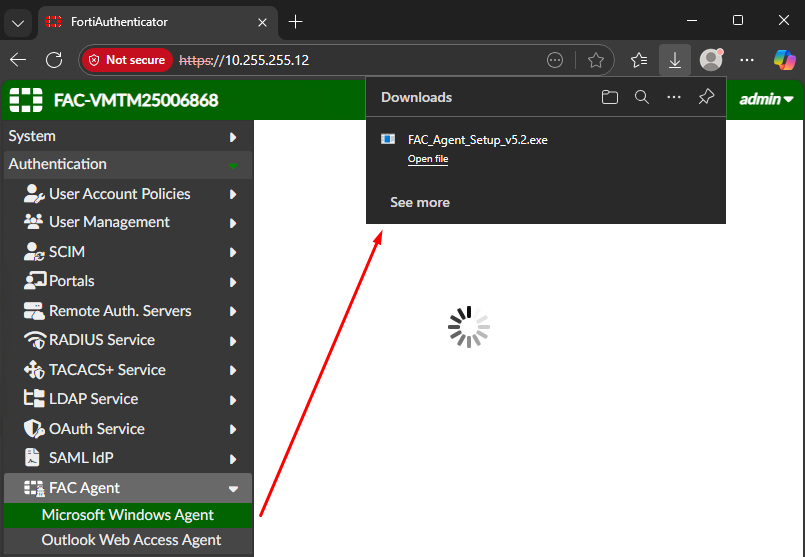Screen dimensions: 805x557
Task: Open browser profile avatar
Action: tap(711, 60)
